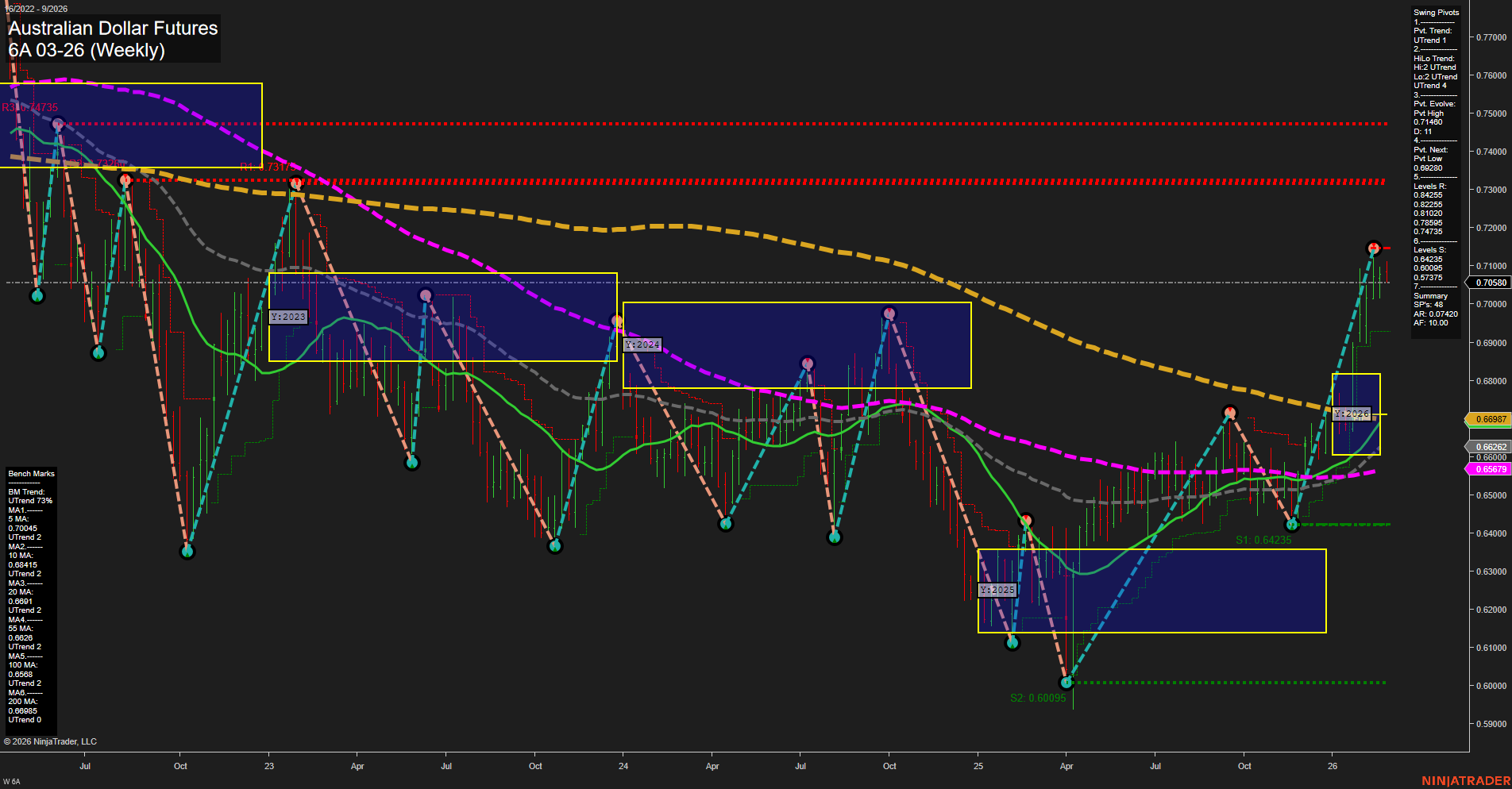Click the Y:2026 yearly range label
This screenshot has width=1512, height=789.
point(1352,413)
